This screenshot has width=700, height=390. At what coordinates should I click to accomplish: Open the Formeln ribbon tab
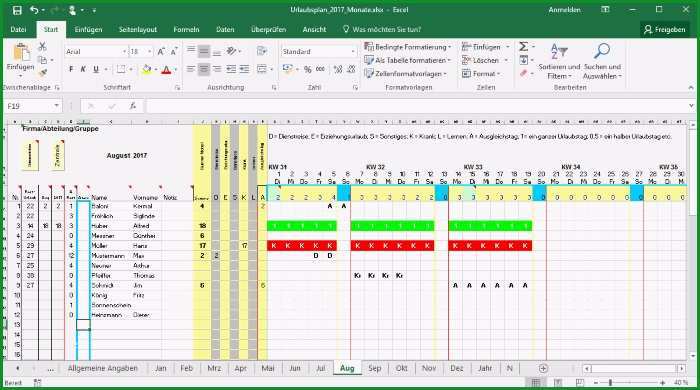[x=186, y=29]
